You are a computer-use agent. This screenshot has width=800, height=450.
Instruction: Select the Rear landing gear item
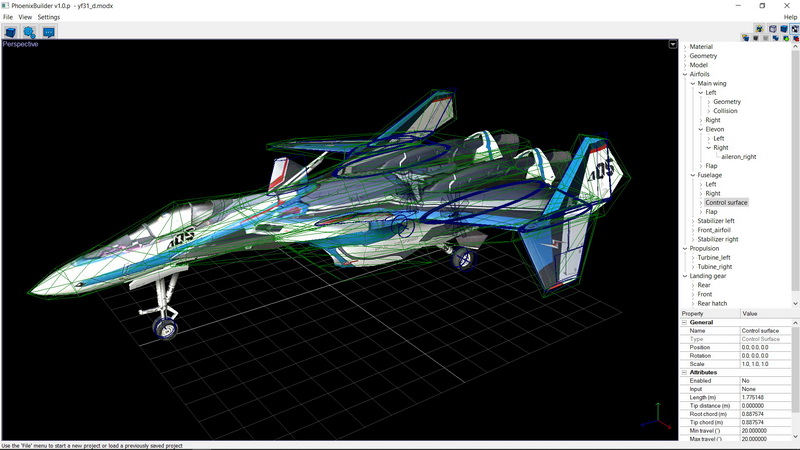pyautogui.click(x=704, y=285)
